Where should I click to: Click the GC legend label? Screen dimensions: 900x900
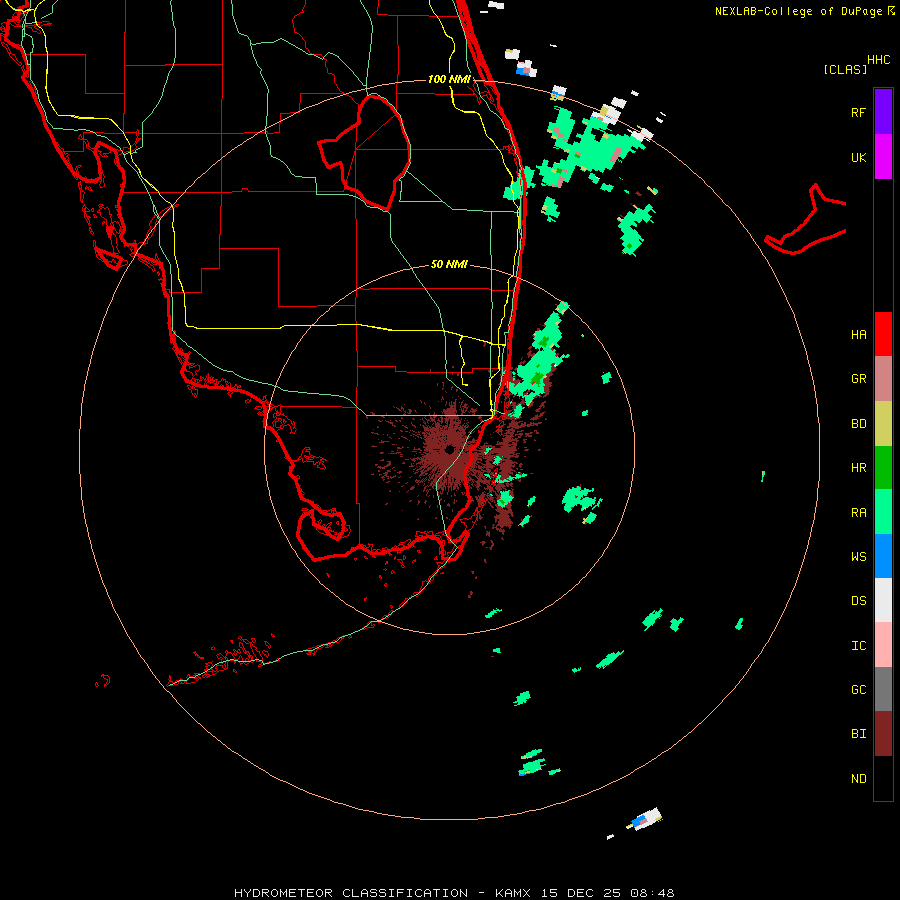858,689
